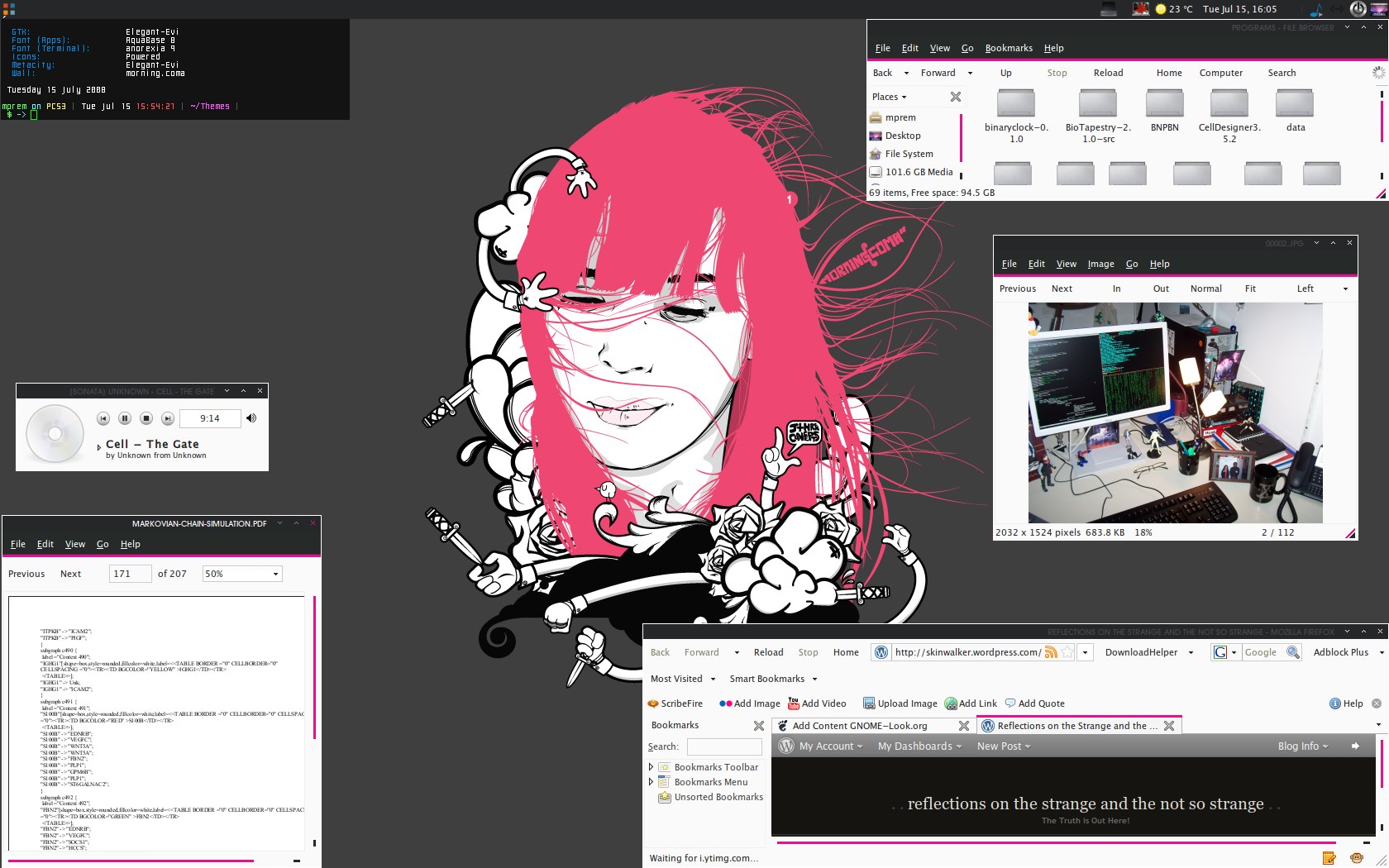The image size is (1389, 868).
Task: Click the RSS feed icon in Firefox address bar
Action: [1051, 652]
